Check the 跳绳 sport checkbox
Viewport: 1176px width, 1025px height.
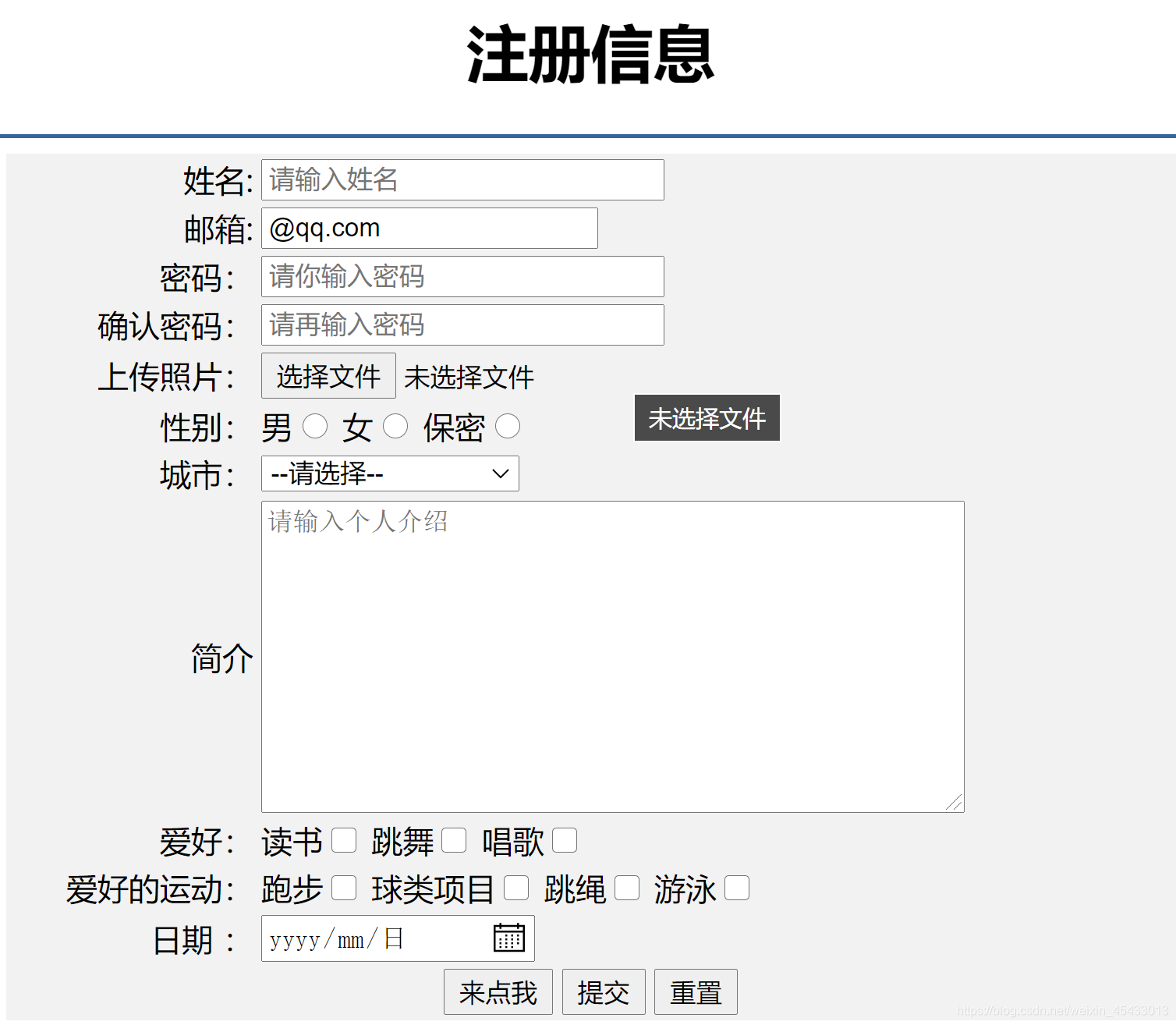point(627,888)
